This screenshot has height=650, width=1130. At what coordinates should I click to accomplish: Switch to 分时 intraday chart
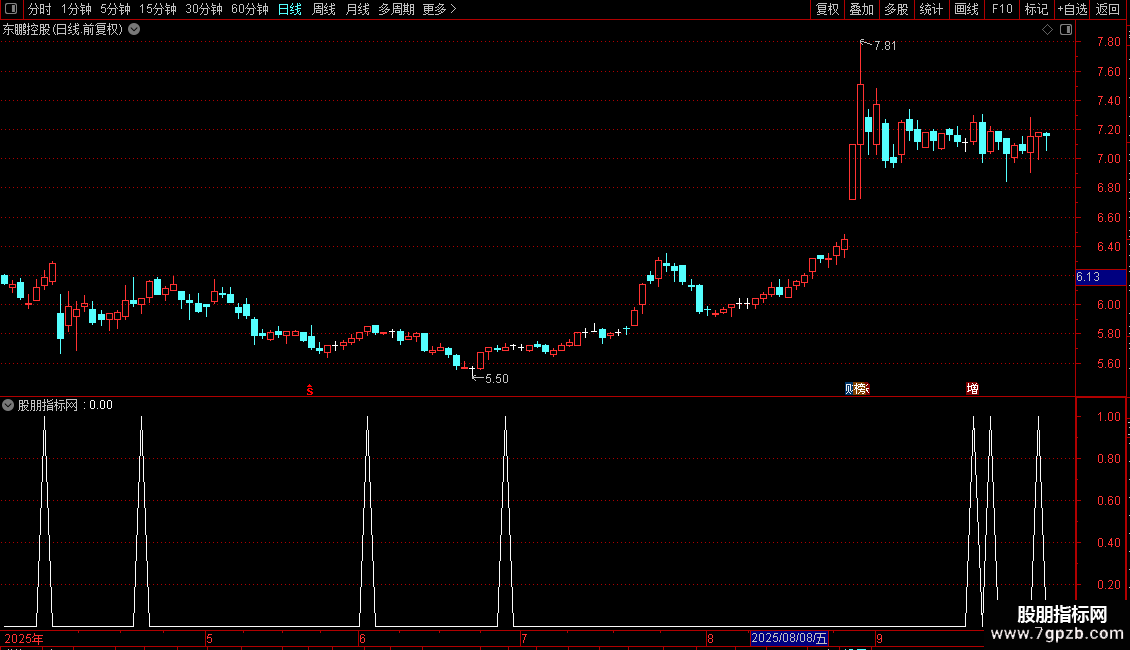[x=39, y=9]
